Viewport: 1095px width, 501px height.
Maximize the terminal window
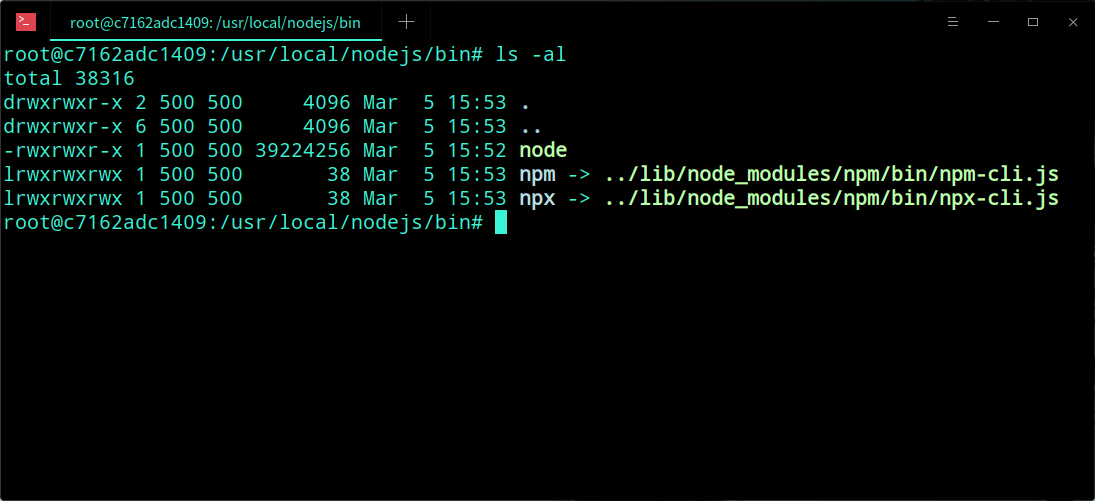click(1033, 21)
